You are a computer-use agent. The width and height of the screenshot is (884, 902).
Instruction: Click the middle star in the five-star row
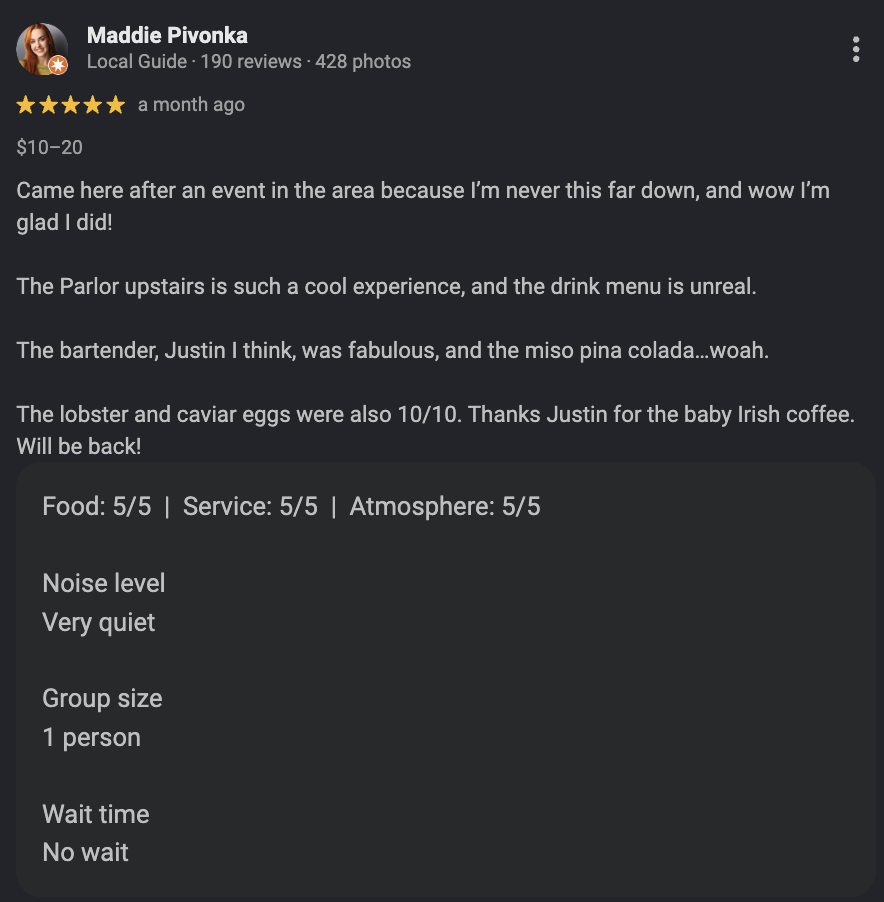tap(70, 103)
